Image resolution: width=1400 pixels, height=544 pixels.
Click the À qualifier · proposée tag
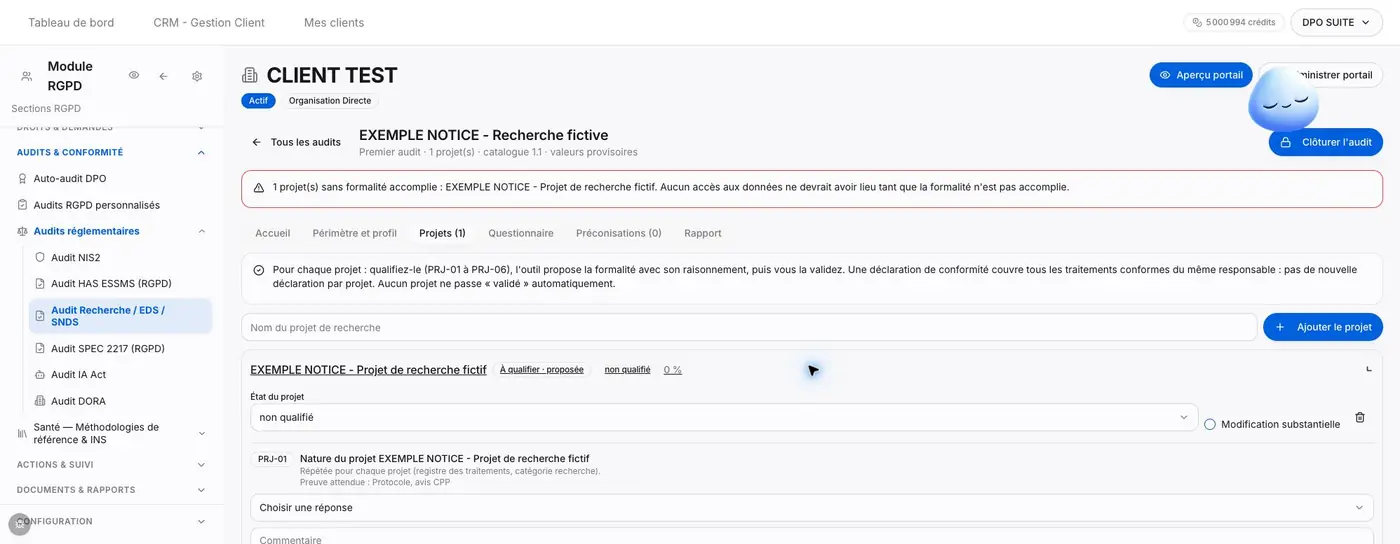point(542,370)
